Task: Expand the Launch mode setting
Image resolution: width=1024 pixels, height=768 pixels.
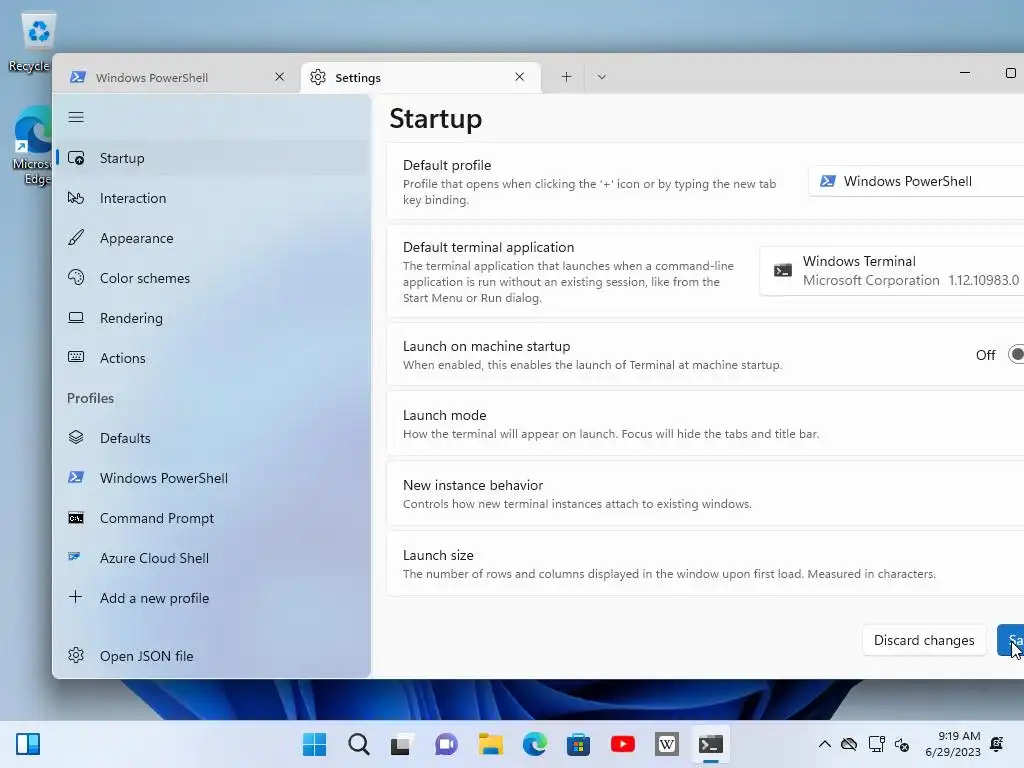Action: (x=705, y=424)
